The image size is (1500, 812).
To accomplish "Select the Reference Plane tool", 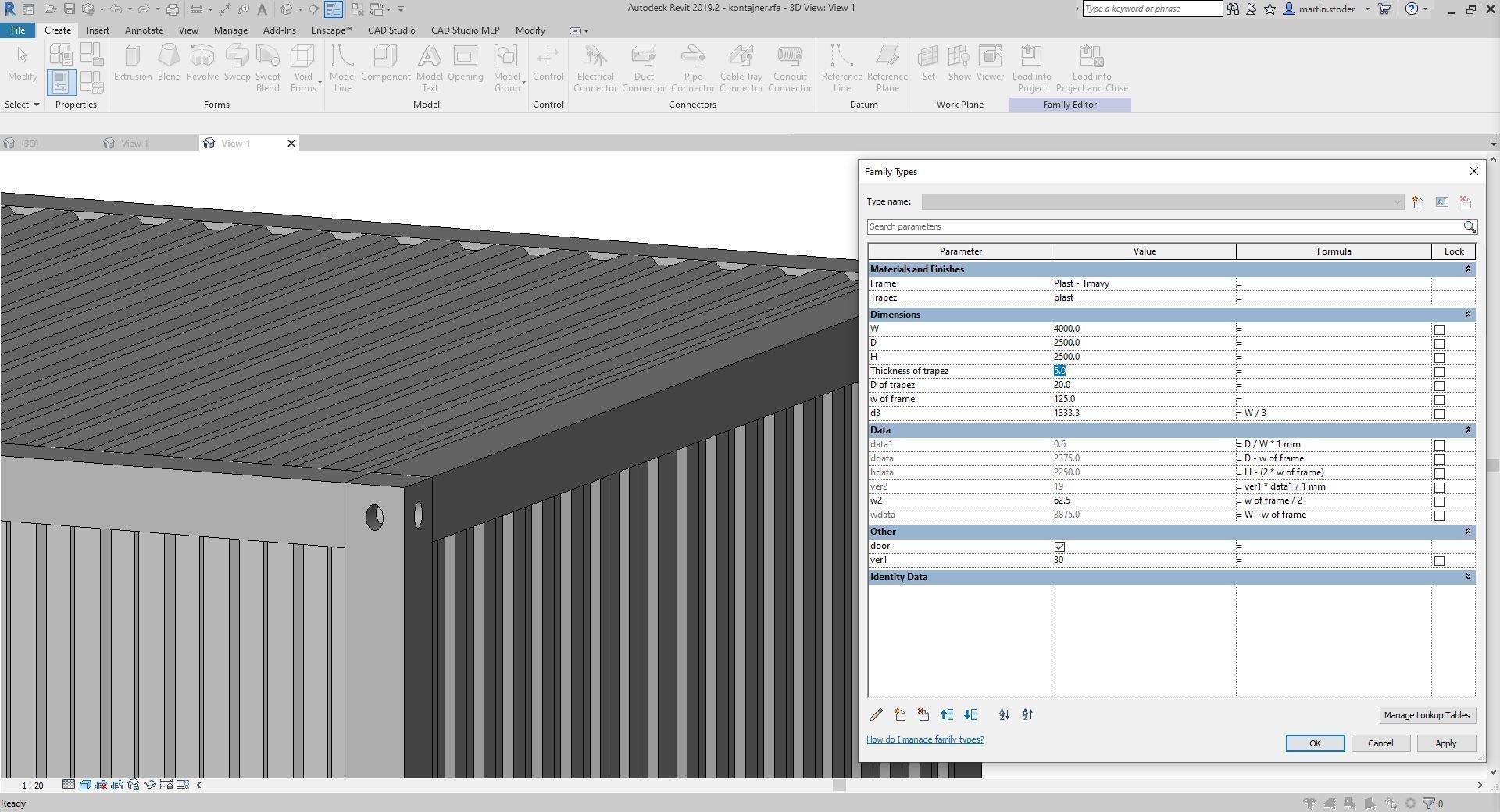I will [887, 68].
